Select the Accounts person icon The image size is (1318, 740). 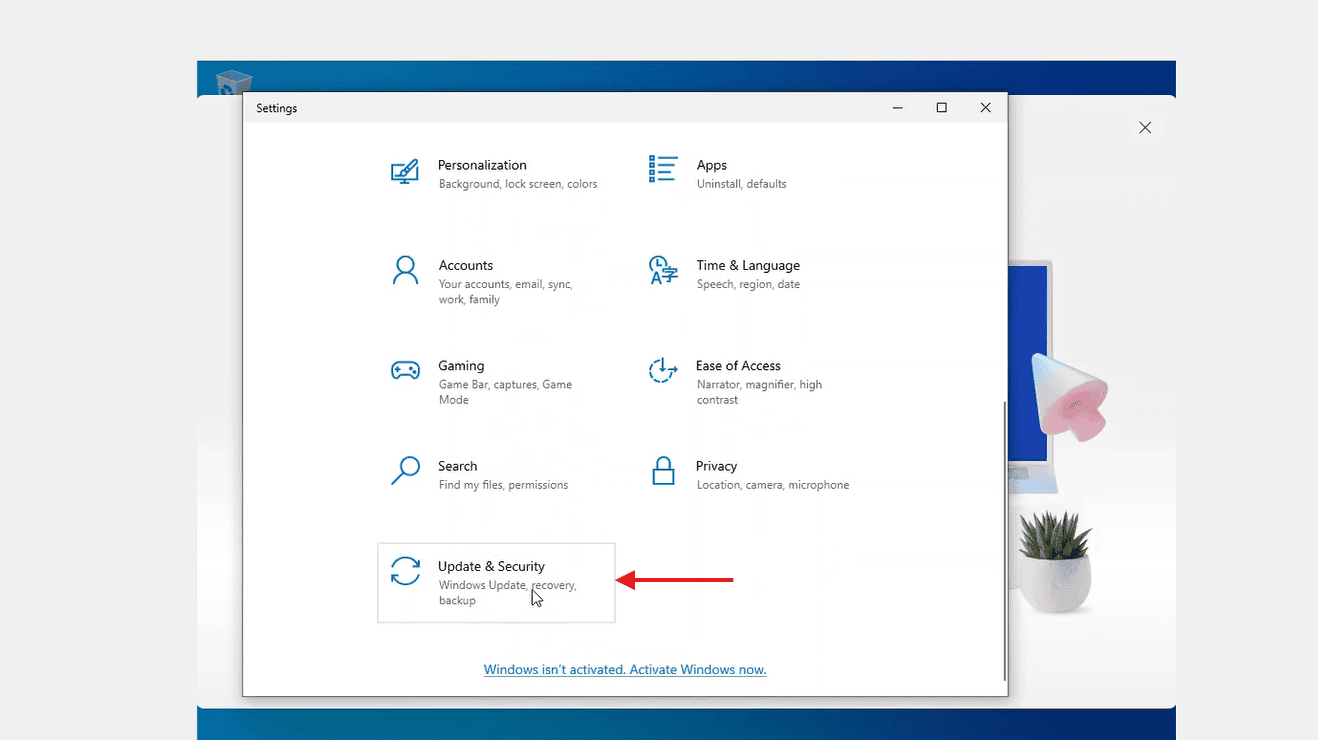coord(405,271)
